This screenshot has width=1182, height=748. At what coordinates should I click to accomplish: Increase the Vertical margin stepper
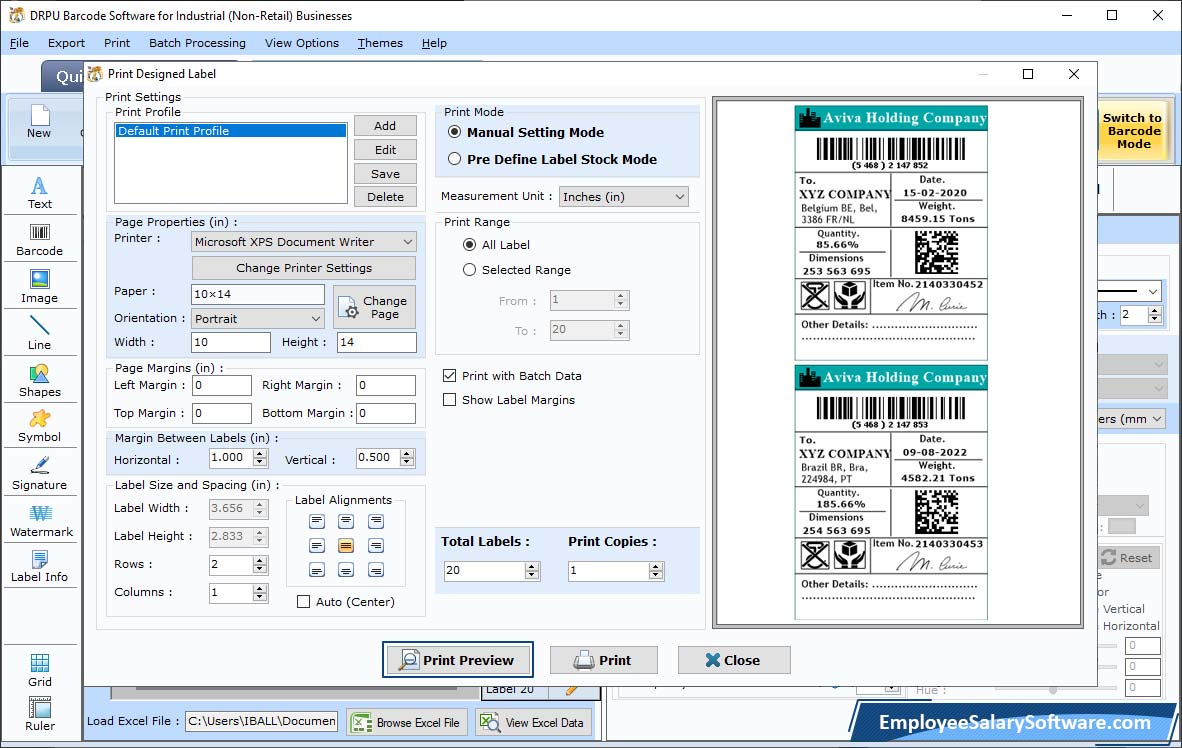(407, 454)
